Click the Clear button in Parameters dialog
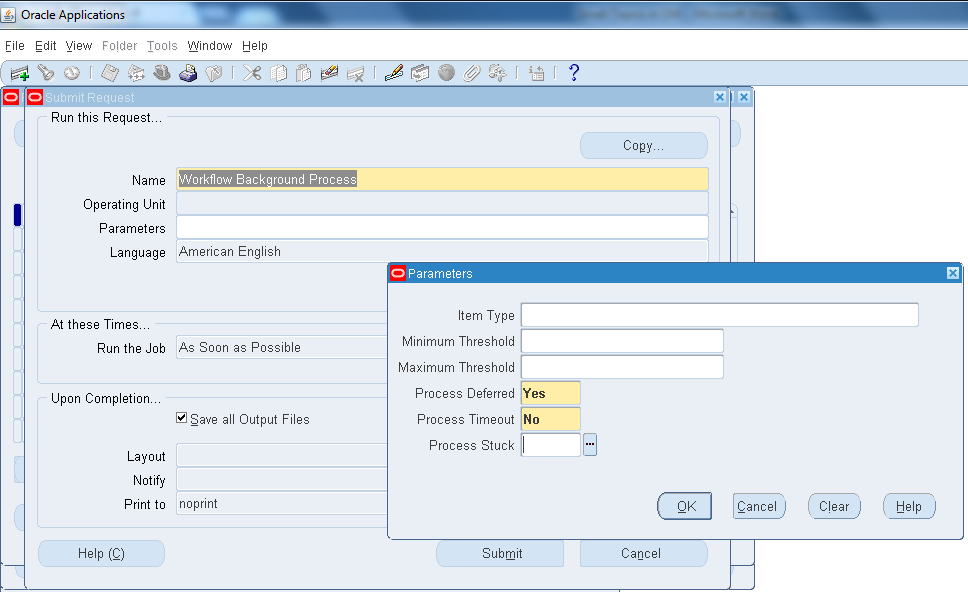 834,506
